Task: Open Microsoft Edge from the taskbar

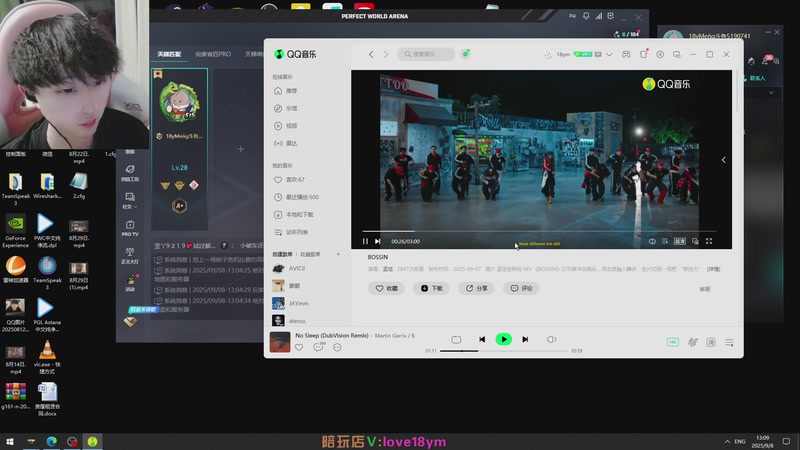Action: (x=52, y=441)
